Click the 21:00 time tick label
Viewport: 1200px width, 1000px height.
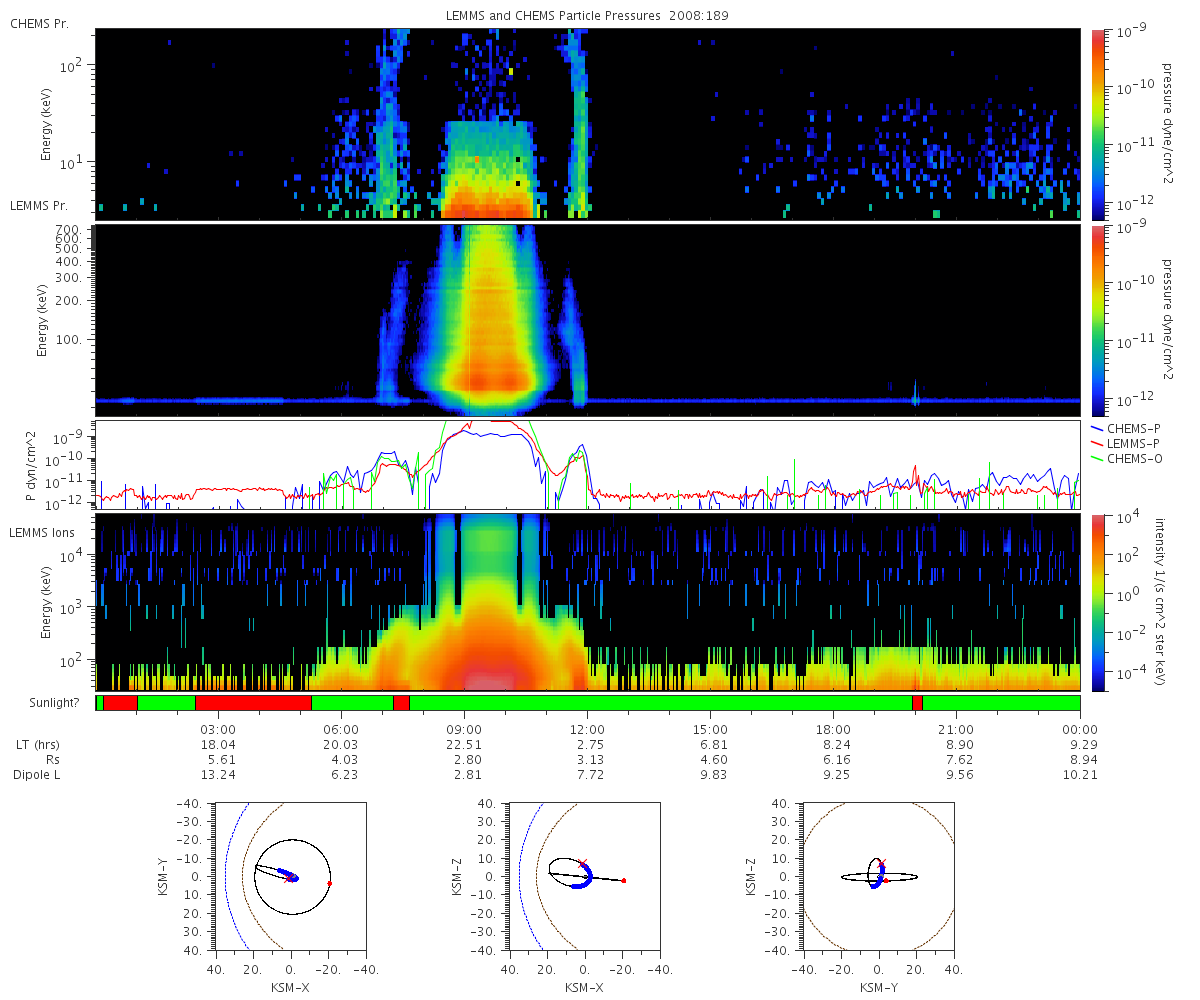coord(957,729)
